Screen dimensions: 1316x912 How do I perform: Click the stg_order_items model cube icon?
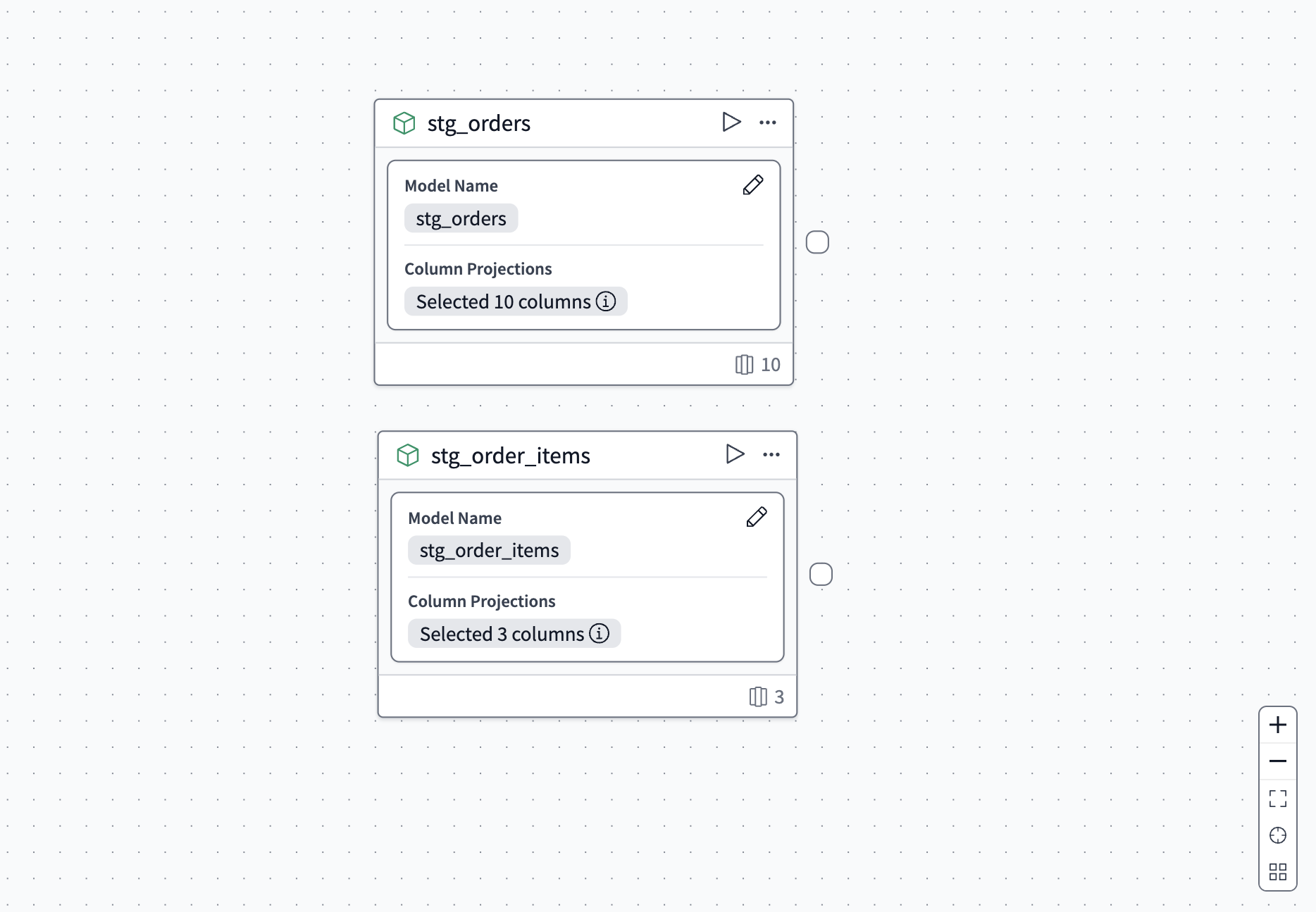(409, 455)
